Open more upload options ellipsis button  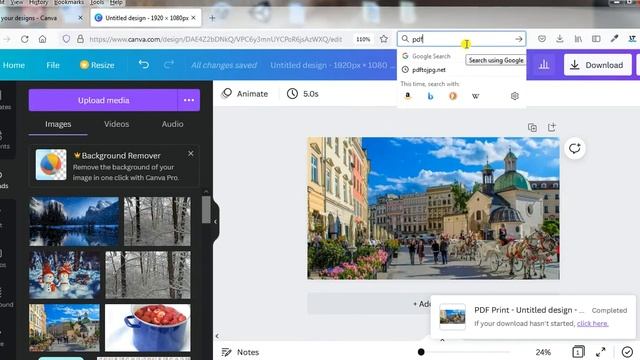point(189,100)
